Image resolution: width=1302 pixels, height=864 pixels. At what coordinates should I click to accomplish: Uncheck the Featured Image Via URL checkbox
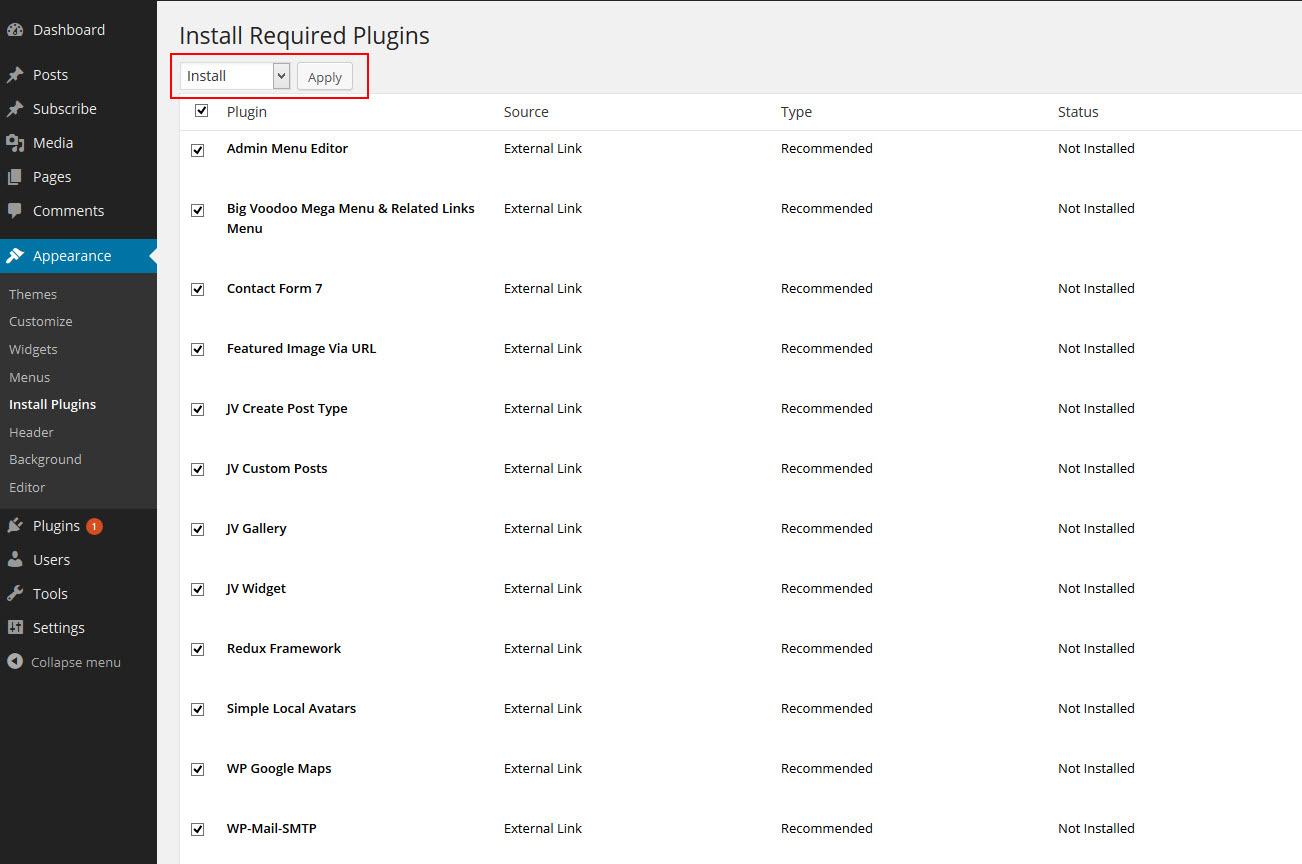pyautogui.click(x=197, y=350)
